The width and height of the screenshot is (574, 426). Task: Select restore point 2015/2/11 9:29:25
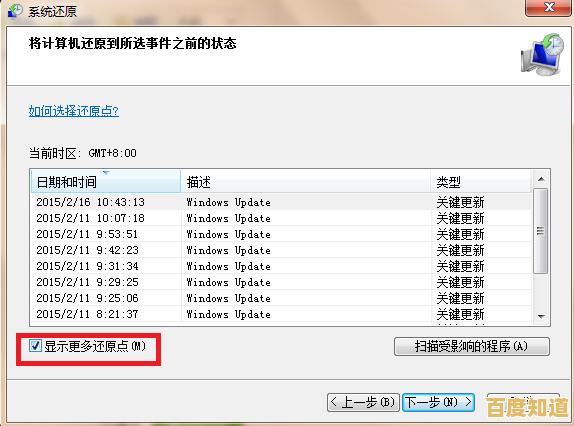coord(281,282)
